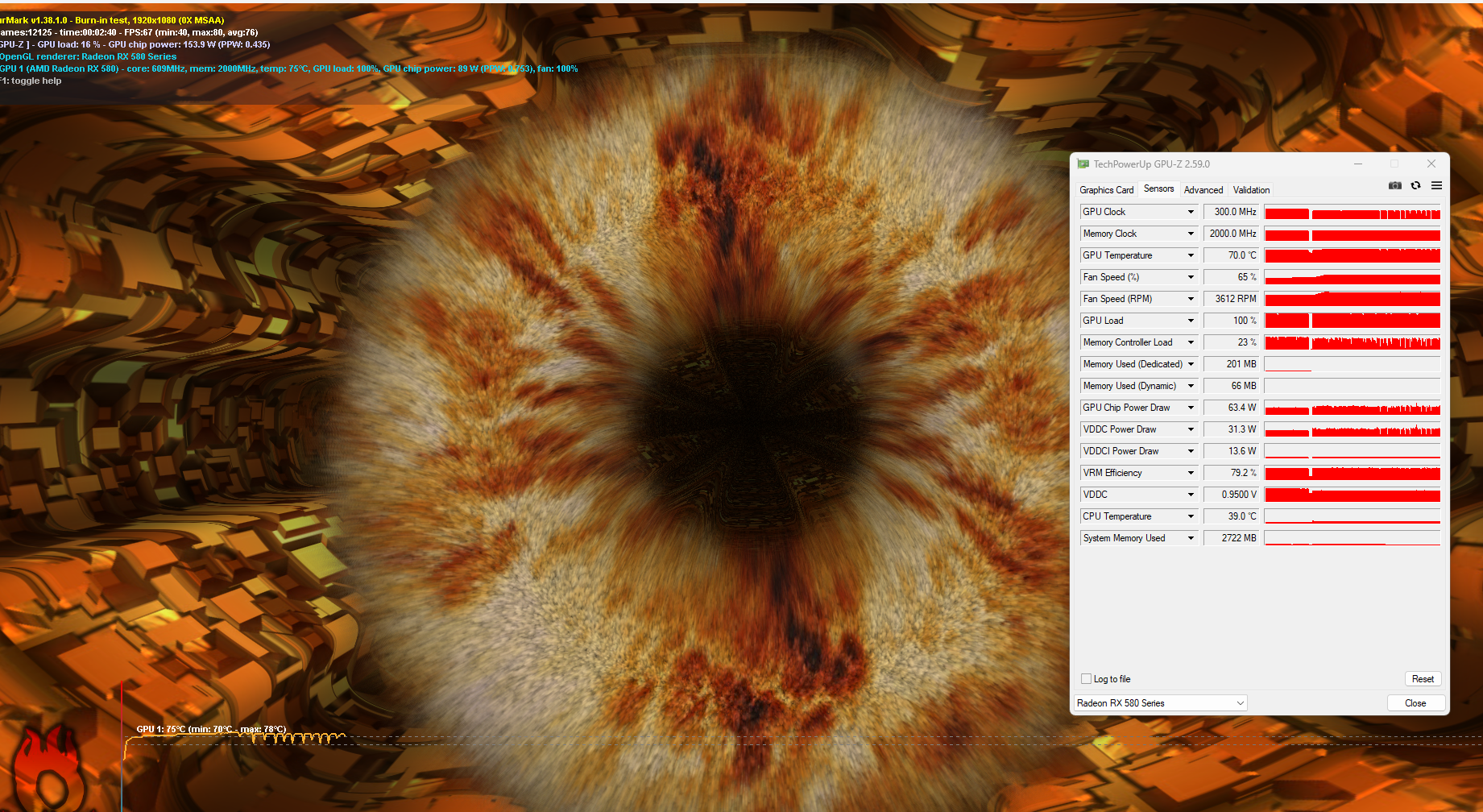The width and height of the screenshot is (1483, 812).
Task: Click the GPU Clock value 300.0 MHz
Action: (1231, 212)
